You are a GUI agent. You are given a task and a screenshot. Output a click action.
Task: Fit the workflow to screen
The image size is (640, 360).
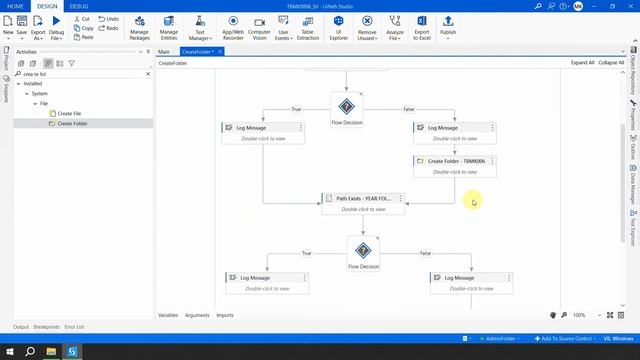tap(610, 315)
